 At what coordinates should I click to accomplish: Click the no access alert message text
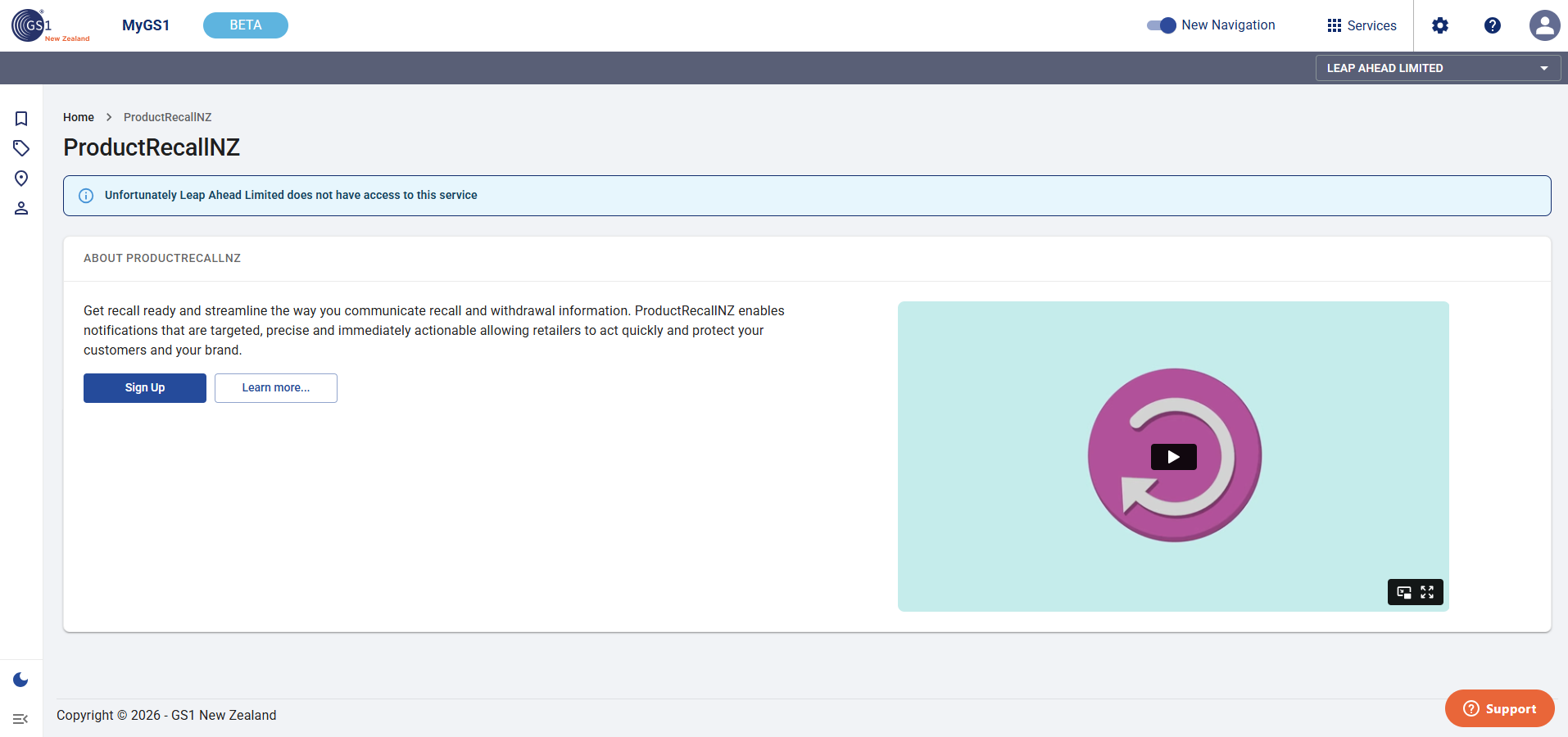click(291, 195)
